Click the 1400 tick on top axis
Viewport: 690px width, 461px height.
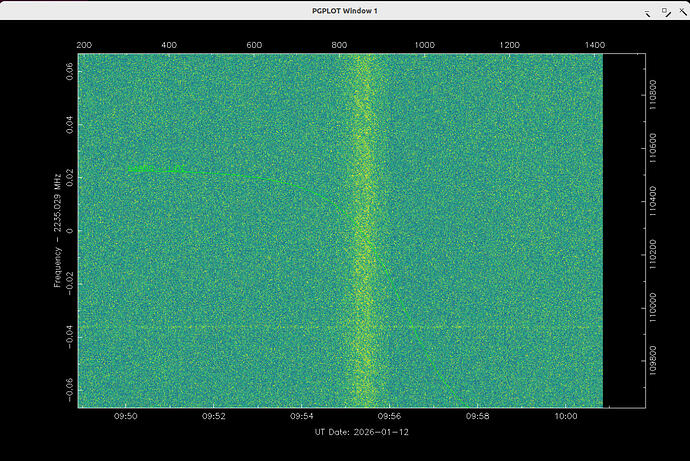point(594,45)
